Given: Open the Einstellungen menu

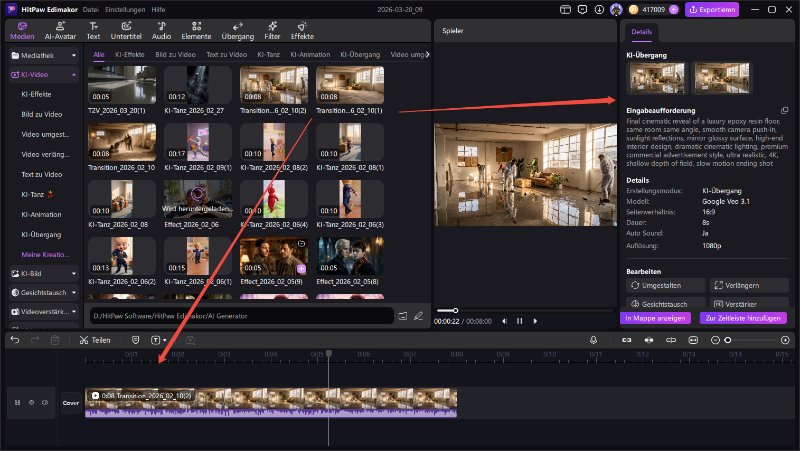Looking at the screenshot, I should click(124, 9).
